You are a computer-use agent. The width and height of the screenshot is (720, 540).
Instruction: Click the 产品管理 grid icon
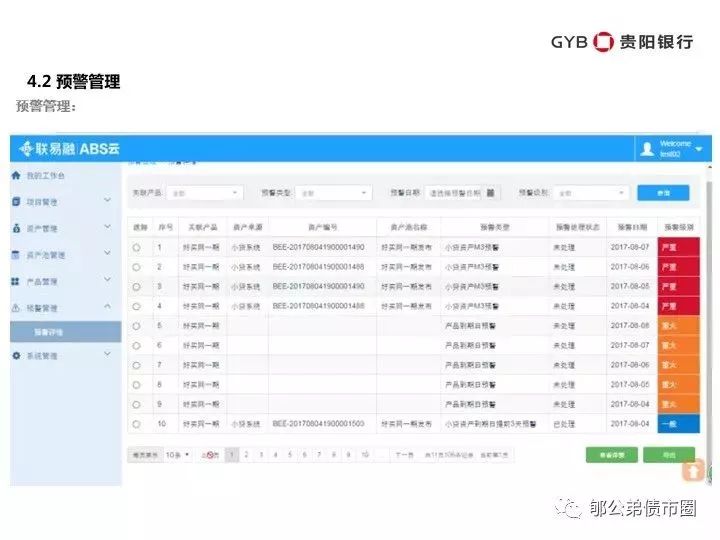pos(16,282)
